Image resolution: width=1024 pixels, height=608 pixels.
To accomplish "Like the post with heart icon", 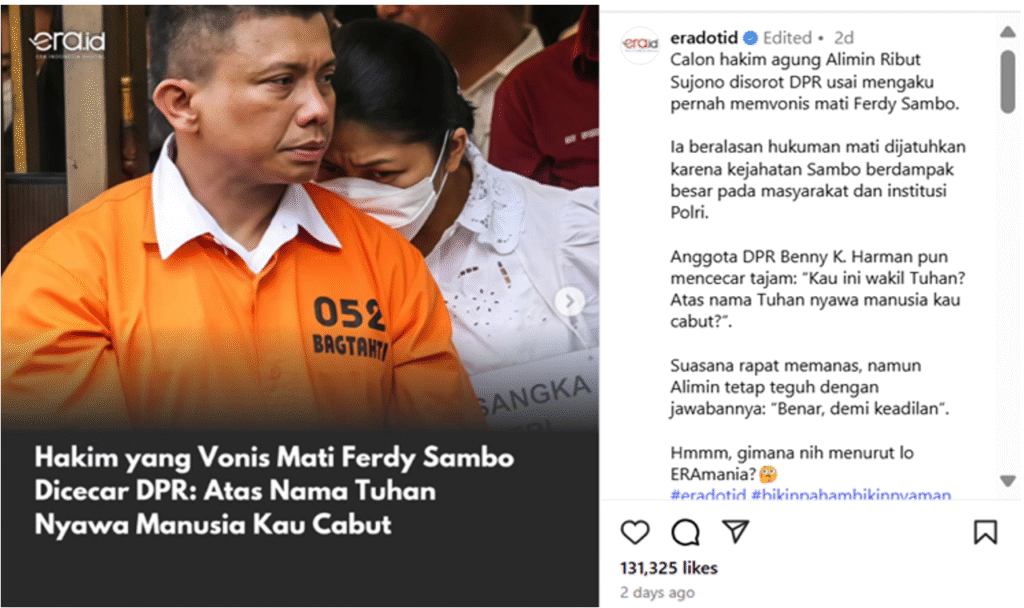I will [634, 532].
